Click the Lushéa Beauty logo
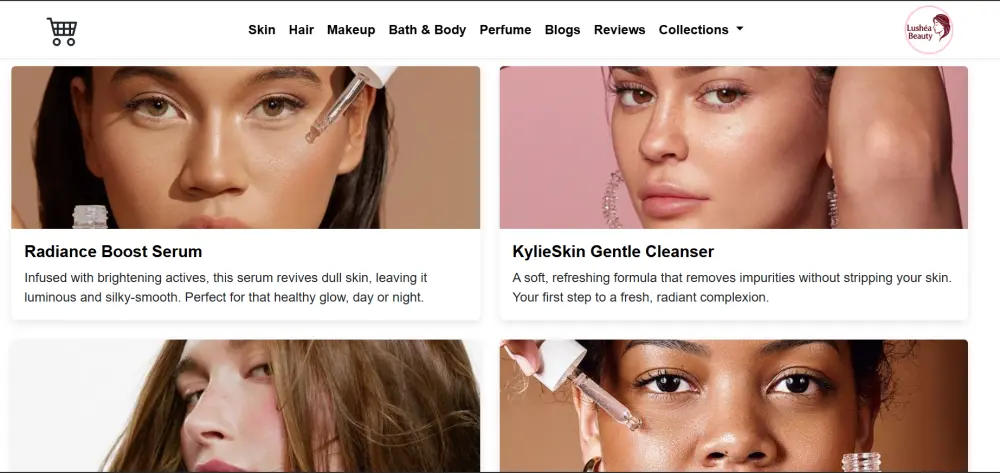Image resolution: width=1000 pixels, height=473 pixels. point(929,29)
